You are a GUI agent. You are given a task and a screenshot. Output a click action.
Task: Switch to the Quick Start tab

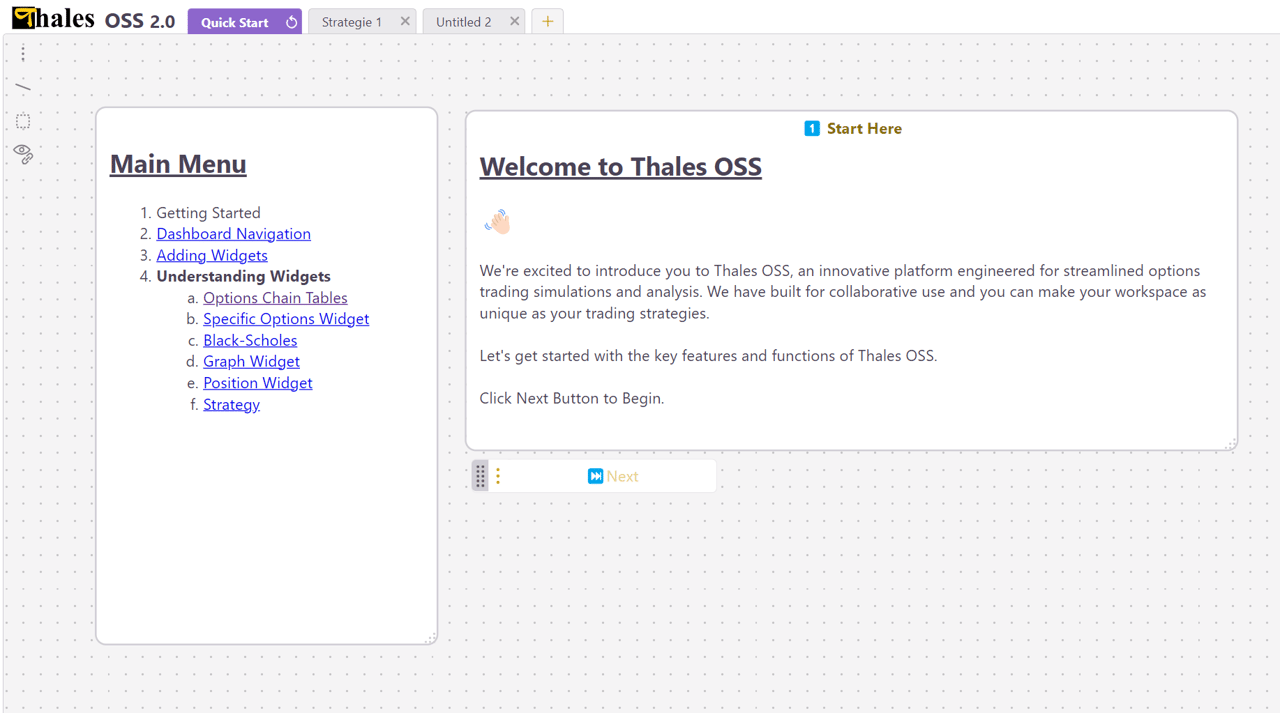[234, 22]
